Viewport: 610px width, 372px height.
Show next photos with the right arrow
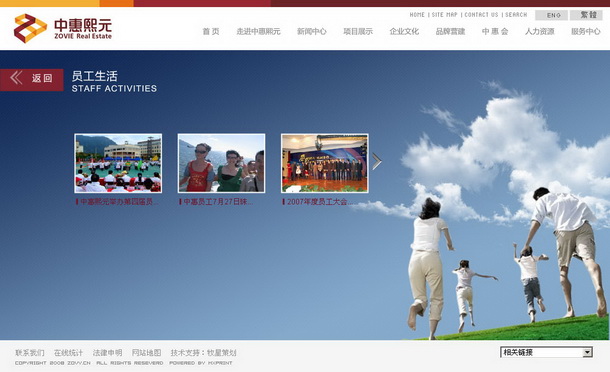click(x=377, y=161)
